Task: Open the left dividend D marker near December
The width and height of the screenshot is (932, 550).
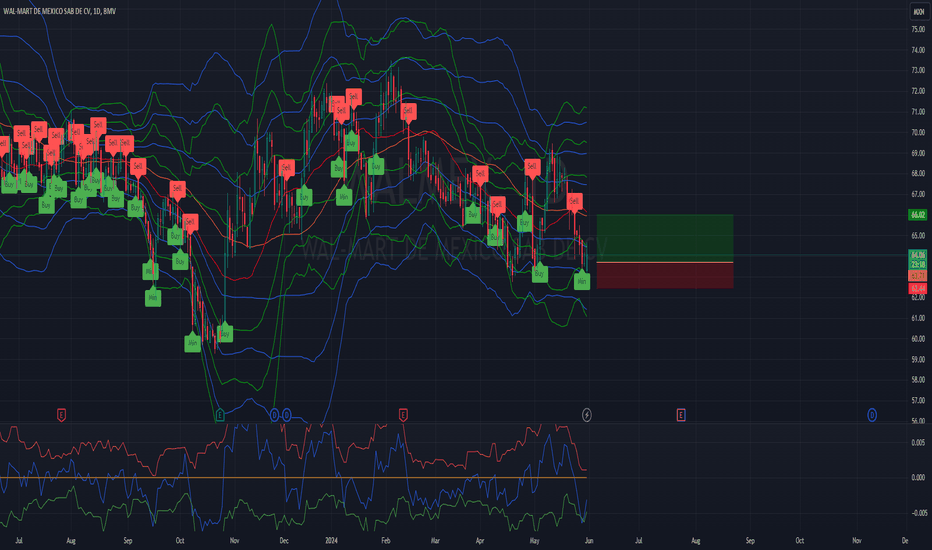Action: (x=274, y=415)
